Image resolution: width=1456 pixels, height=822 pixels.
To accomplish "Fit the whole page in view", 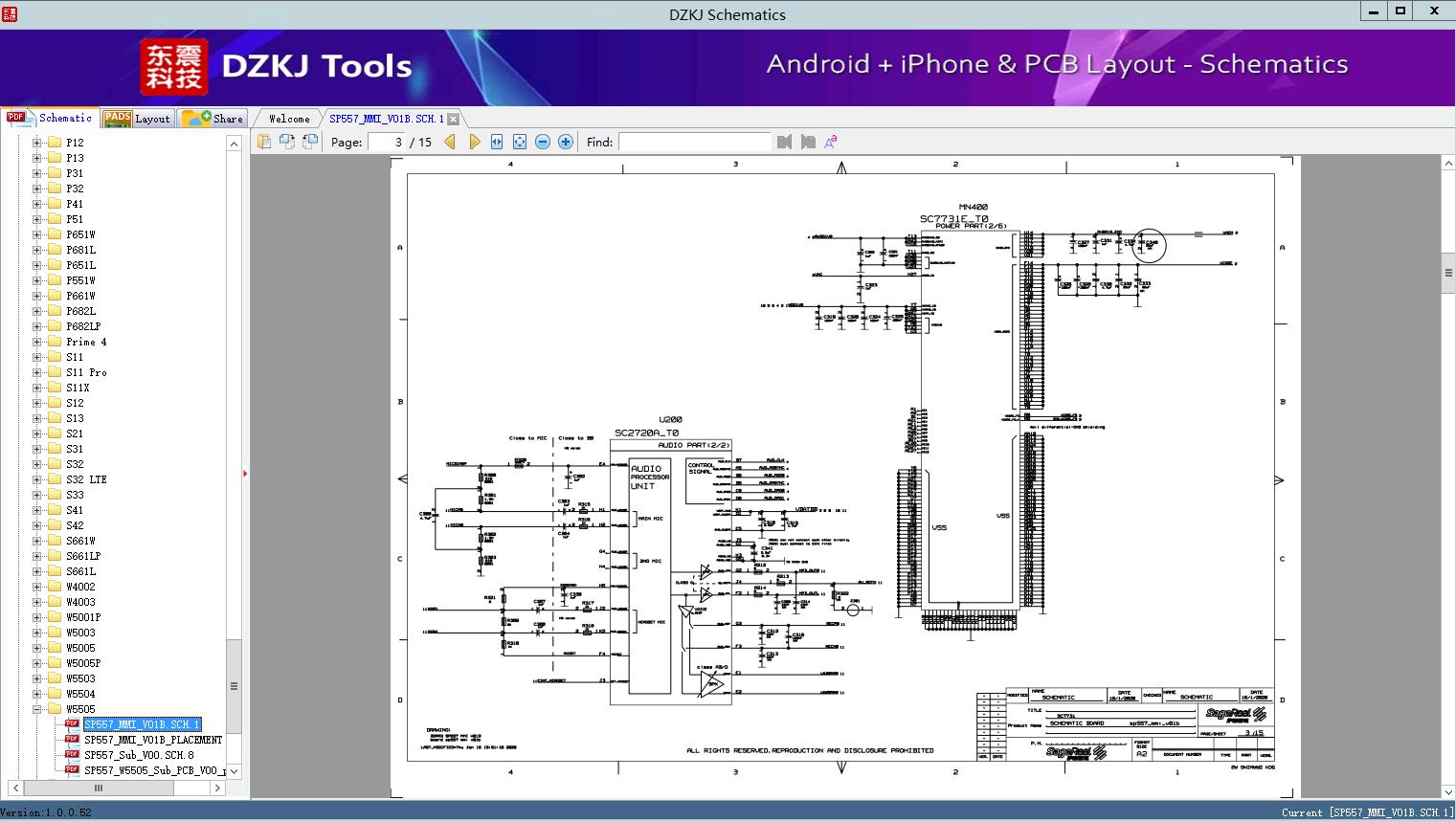I will (520, 142).
